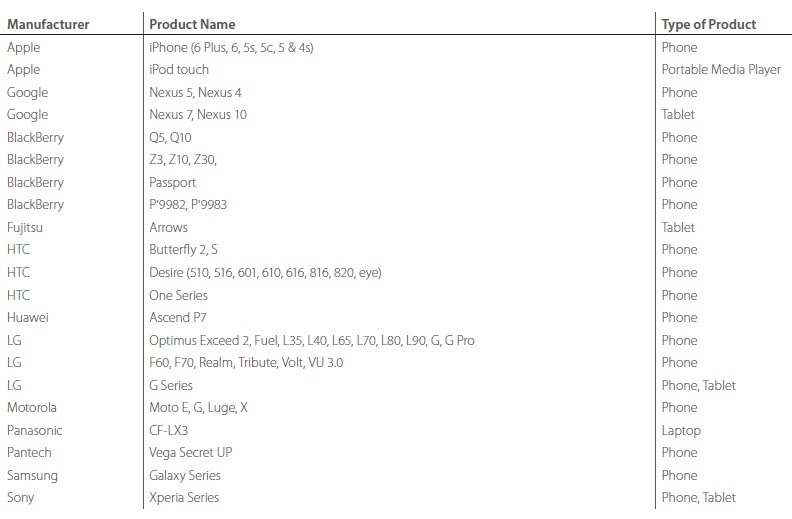Click the Huawei Ascend P7 entry

pos(178,318)
